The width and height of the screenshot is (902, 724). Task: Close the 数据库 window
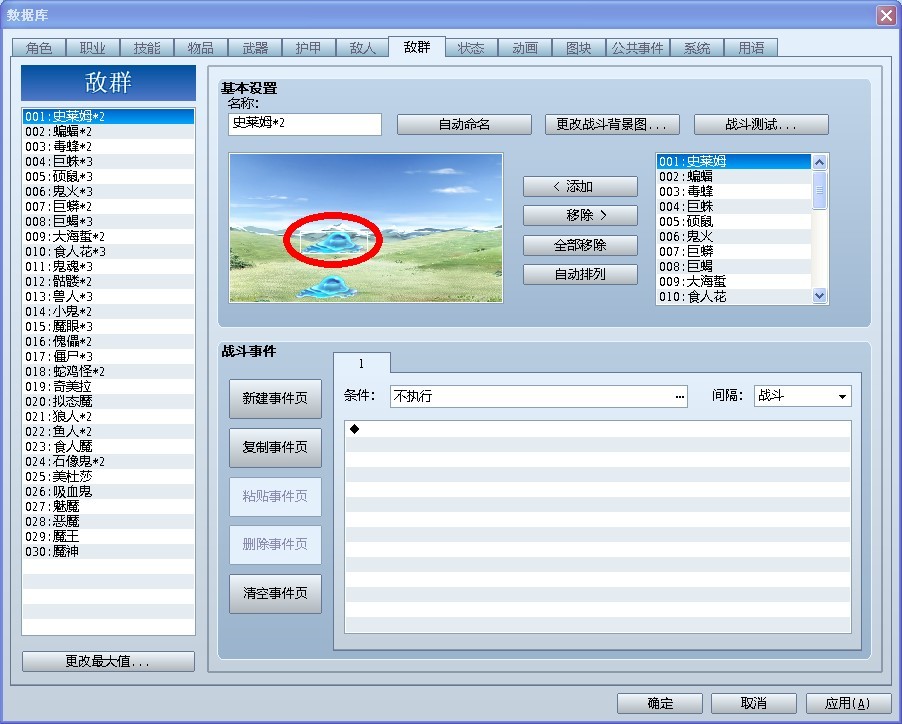pos(886,15)
